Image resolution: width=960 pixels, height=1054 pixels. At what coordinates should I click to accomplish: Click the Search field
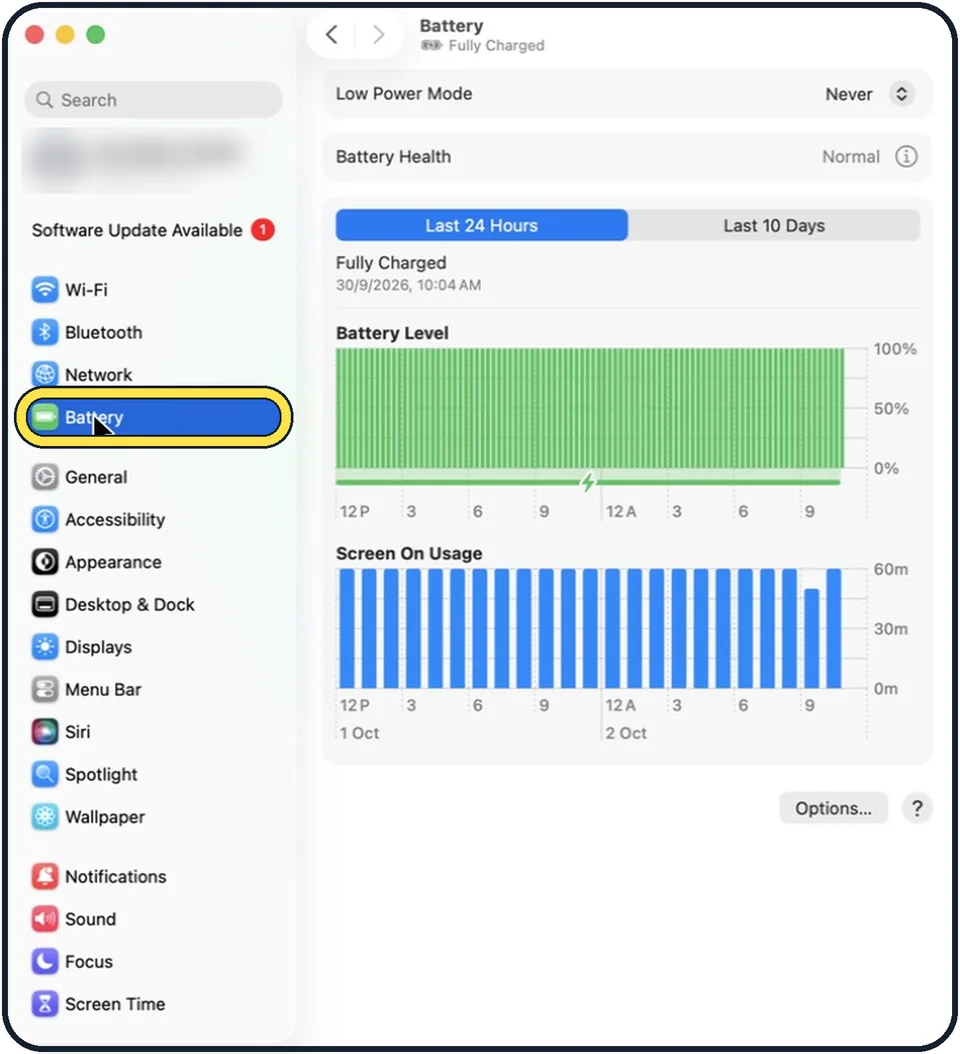click(153, 100)
